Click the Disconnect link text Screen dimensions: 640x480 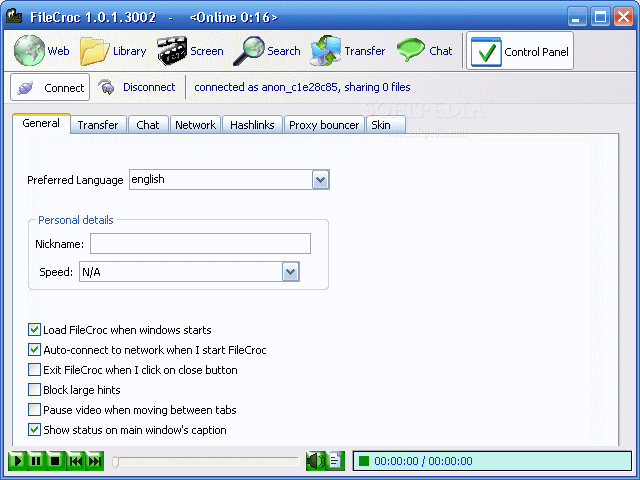pos(149,87)
